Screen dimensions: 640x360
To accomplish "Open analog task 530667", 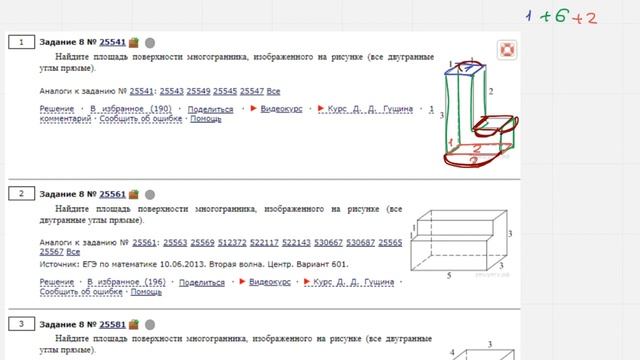I will pyautogui.click(x=328, y=242).
